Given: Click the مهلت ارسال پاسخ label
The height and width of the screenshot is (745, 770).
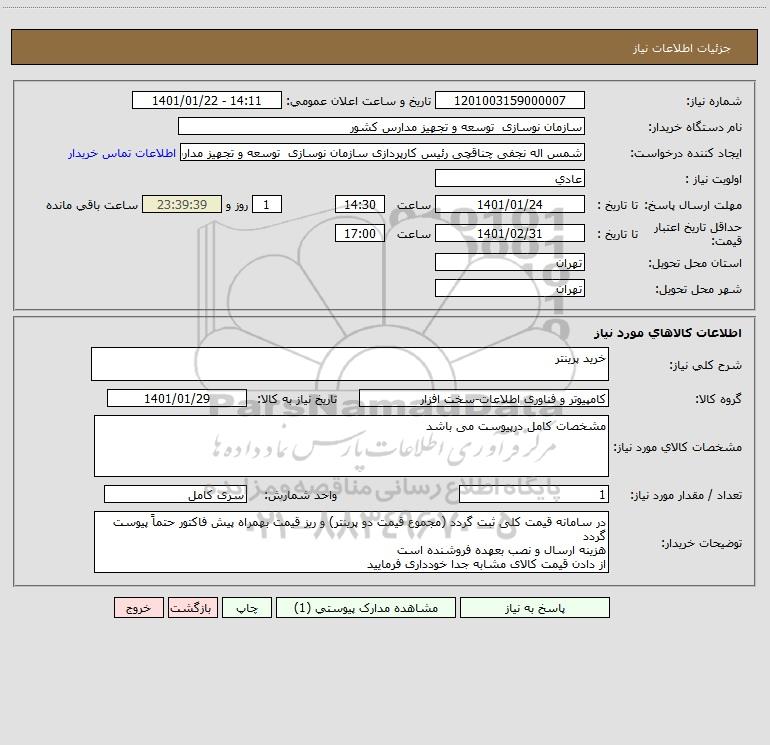Looking at the screenshot, I should (694, 205).
